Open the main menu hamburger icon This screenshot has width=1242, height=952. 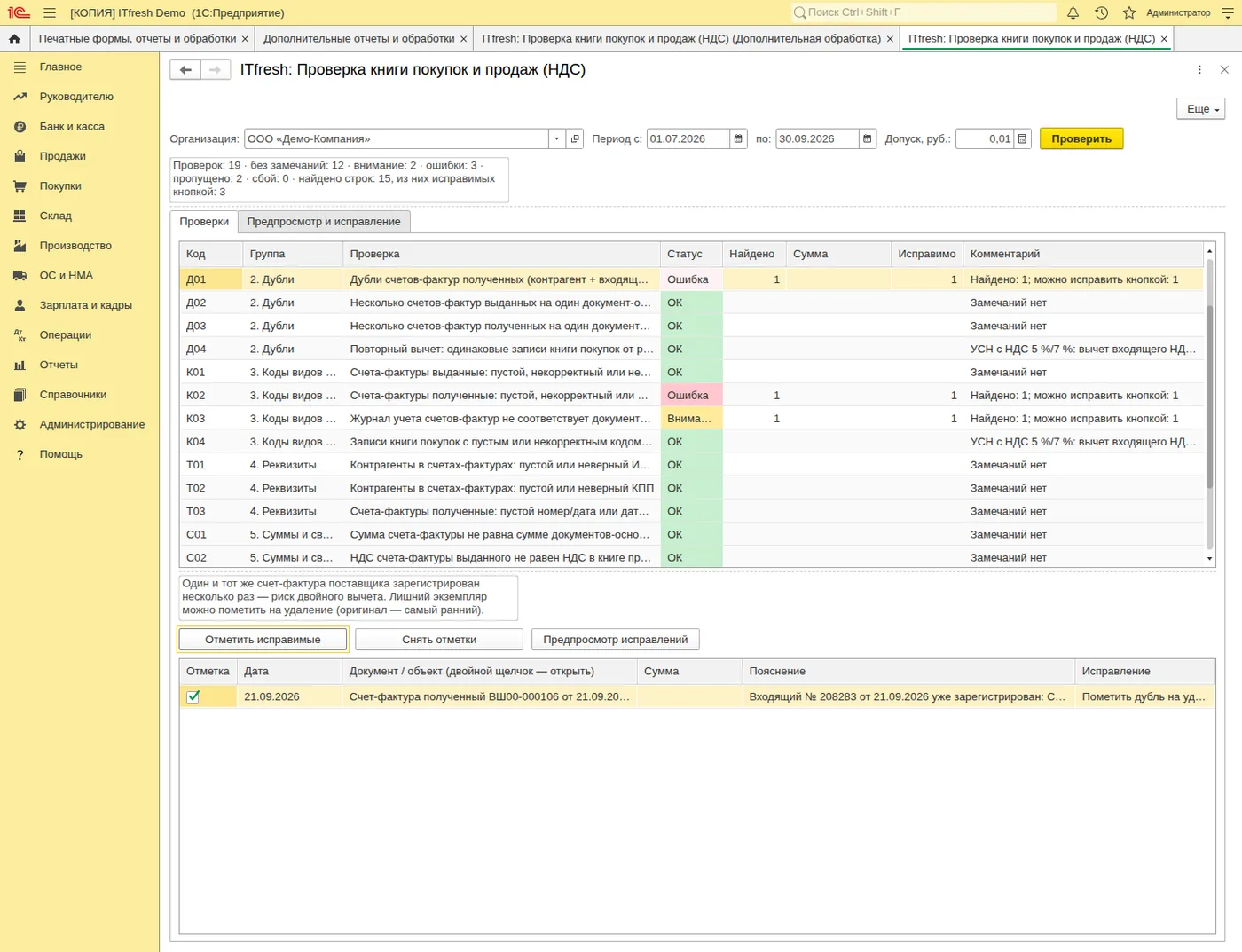point(49,12)
